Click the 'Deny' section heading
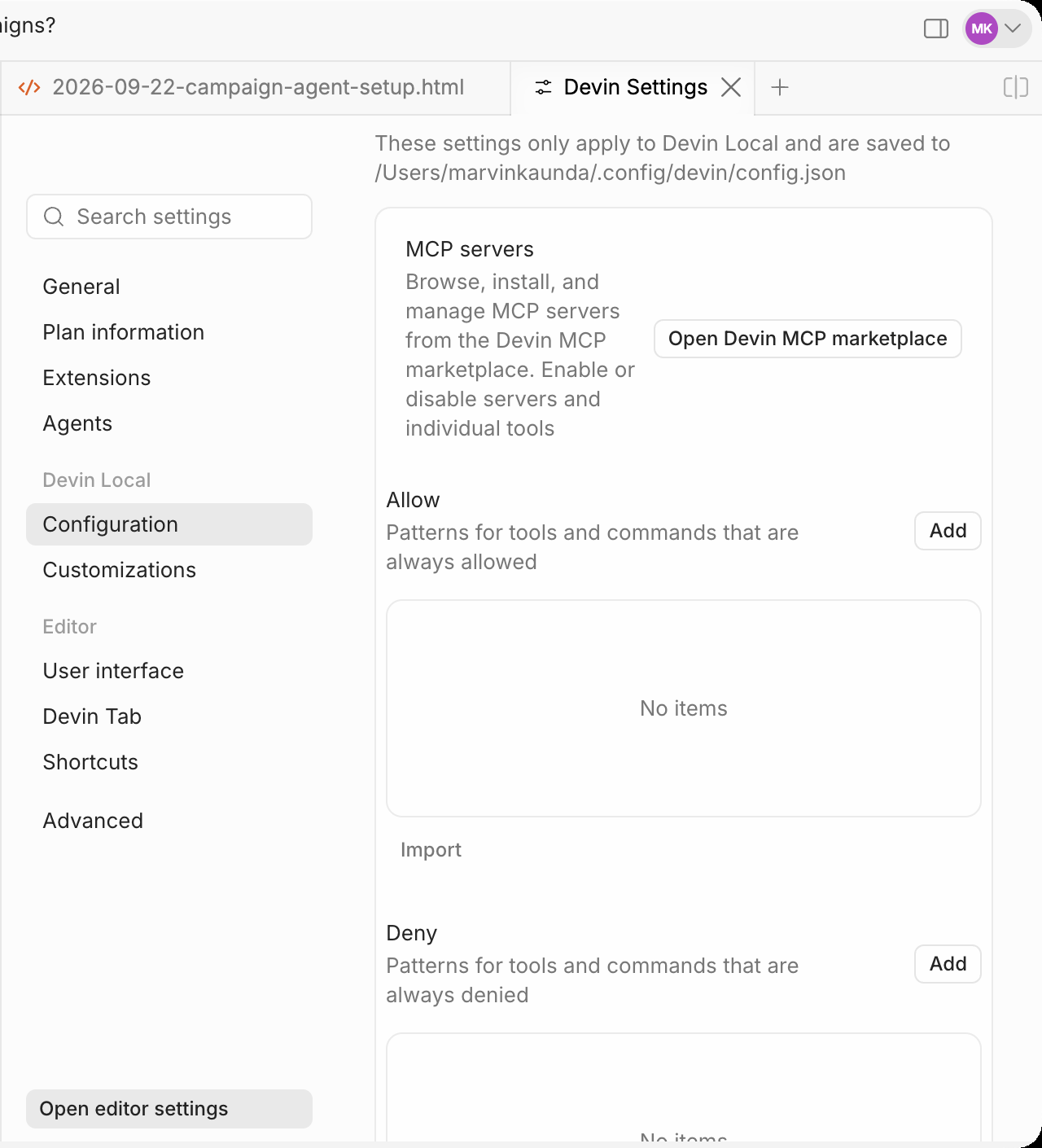This screenshot has width=1042, height=1148. 412,933
